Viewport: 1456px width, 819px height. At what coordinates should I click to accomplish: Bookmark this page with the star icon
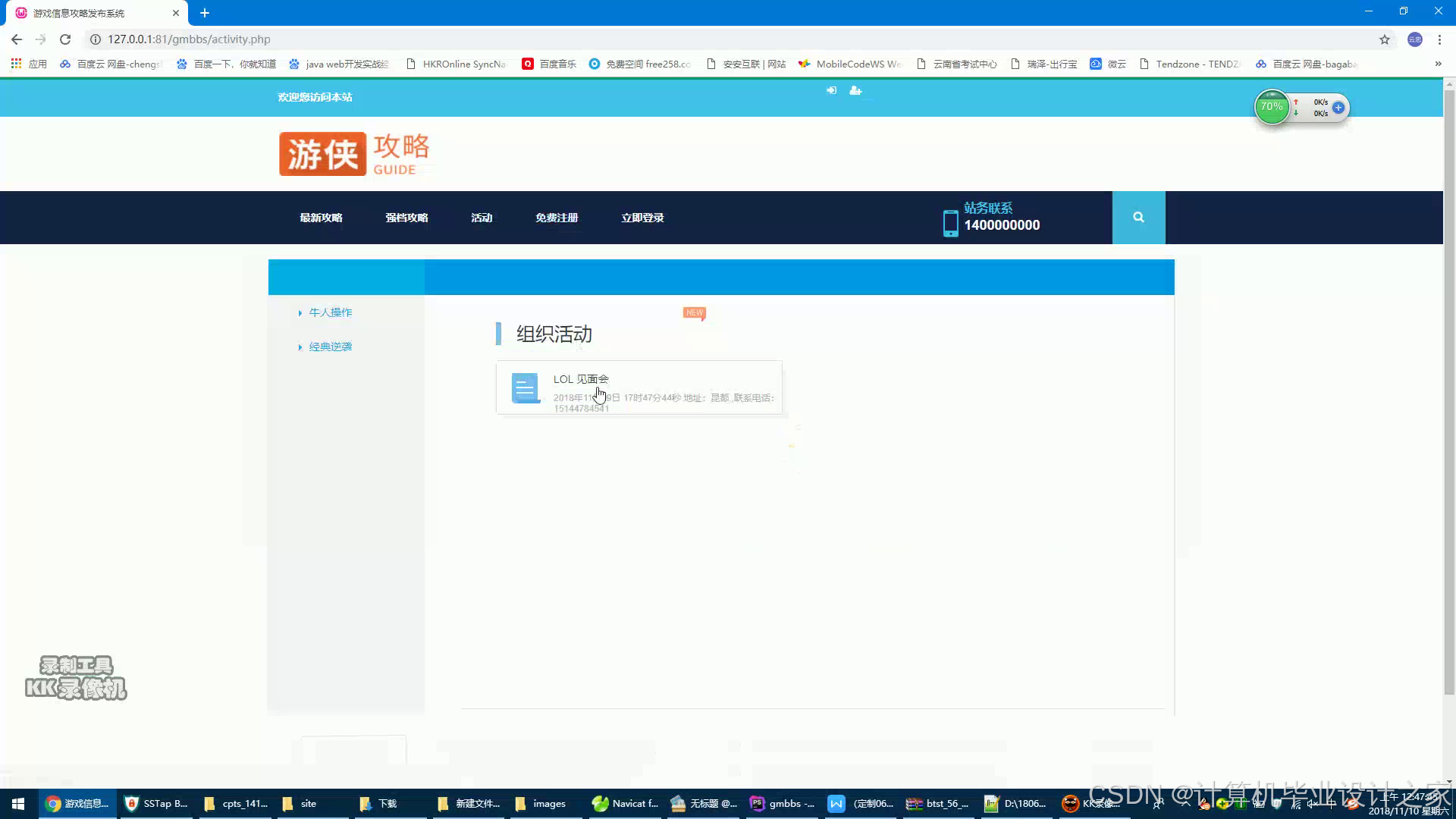coord(1385,39)
